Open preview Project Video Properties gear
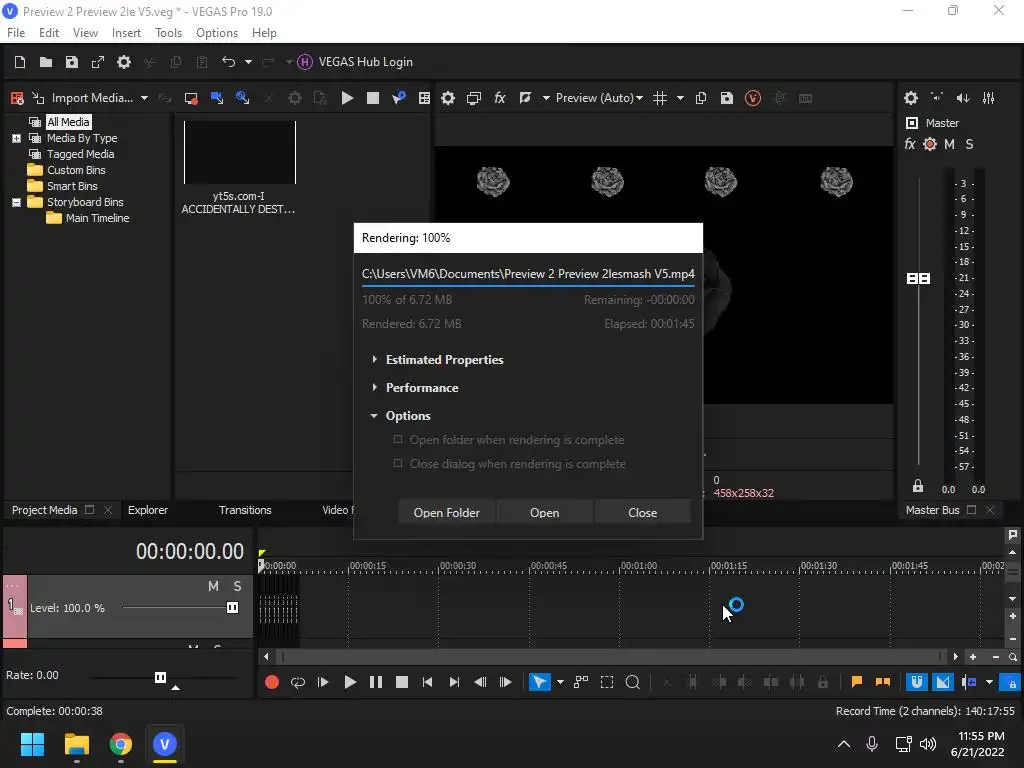Viewport: 1024px width, 768px height. [x=448, y=98]
